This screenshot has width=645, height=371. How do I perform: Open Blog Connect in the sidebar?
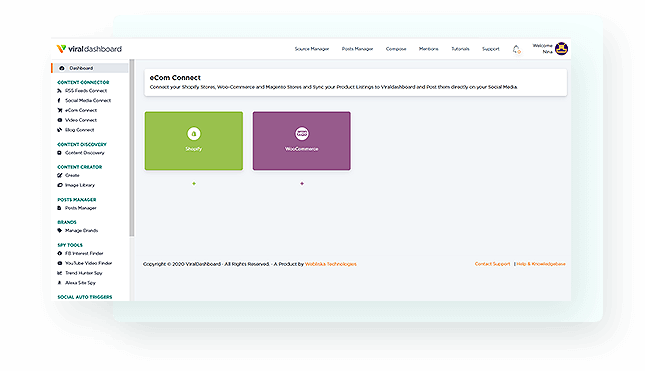click(x=76, y=130)
